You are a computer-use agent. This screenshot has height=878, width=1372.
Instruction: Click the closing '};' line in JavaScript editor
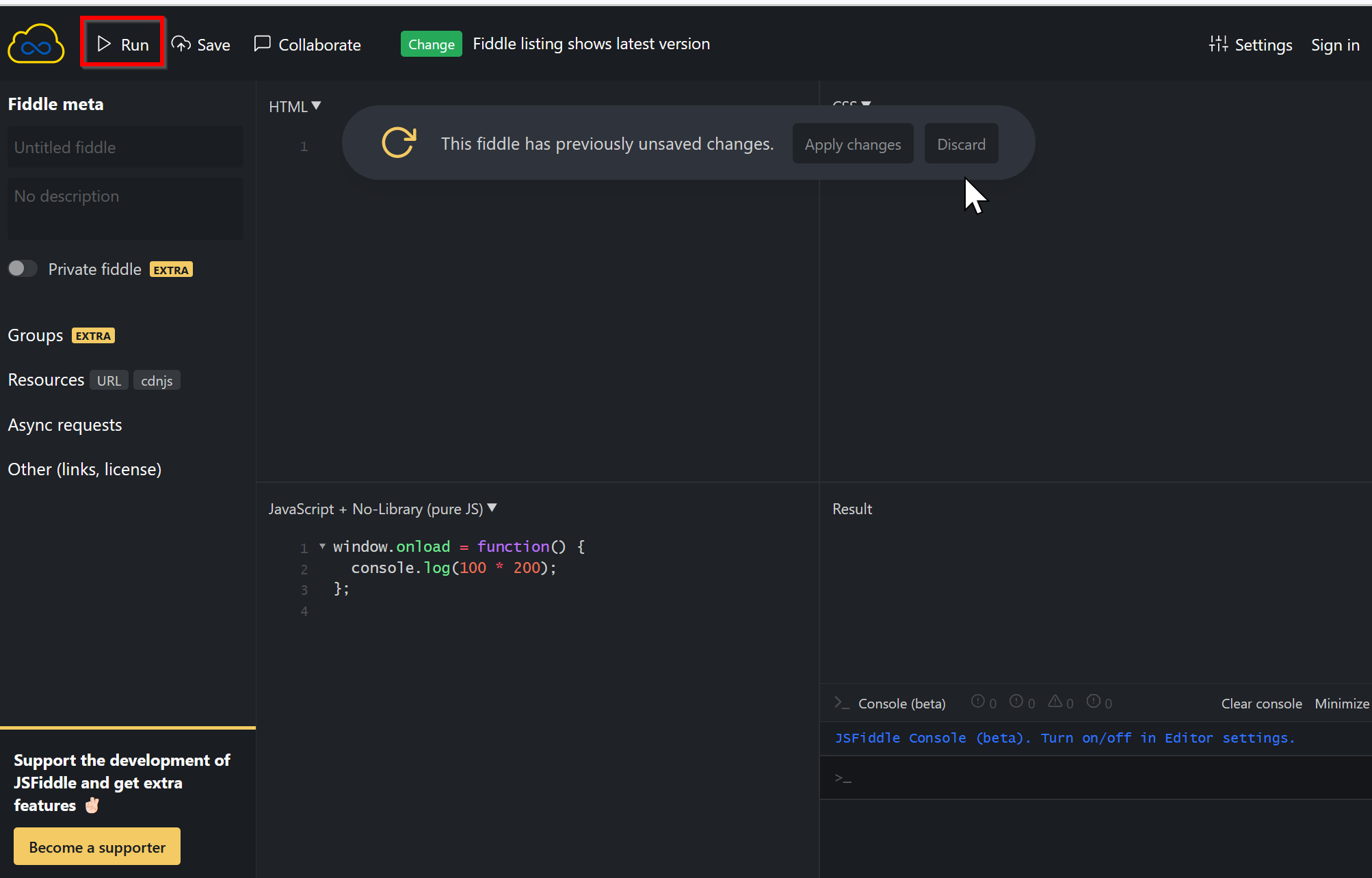(341, 589)
